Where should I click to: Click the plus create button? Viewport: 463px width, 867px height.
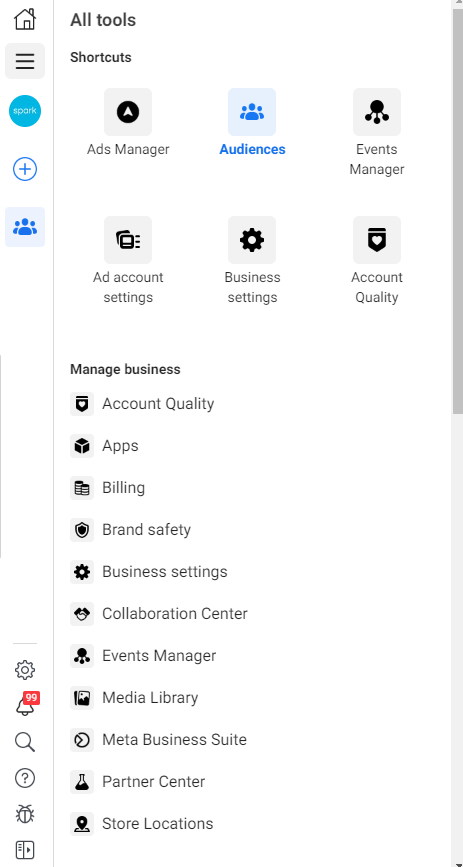point(25,169)
